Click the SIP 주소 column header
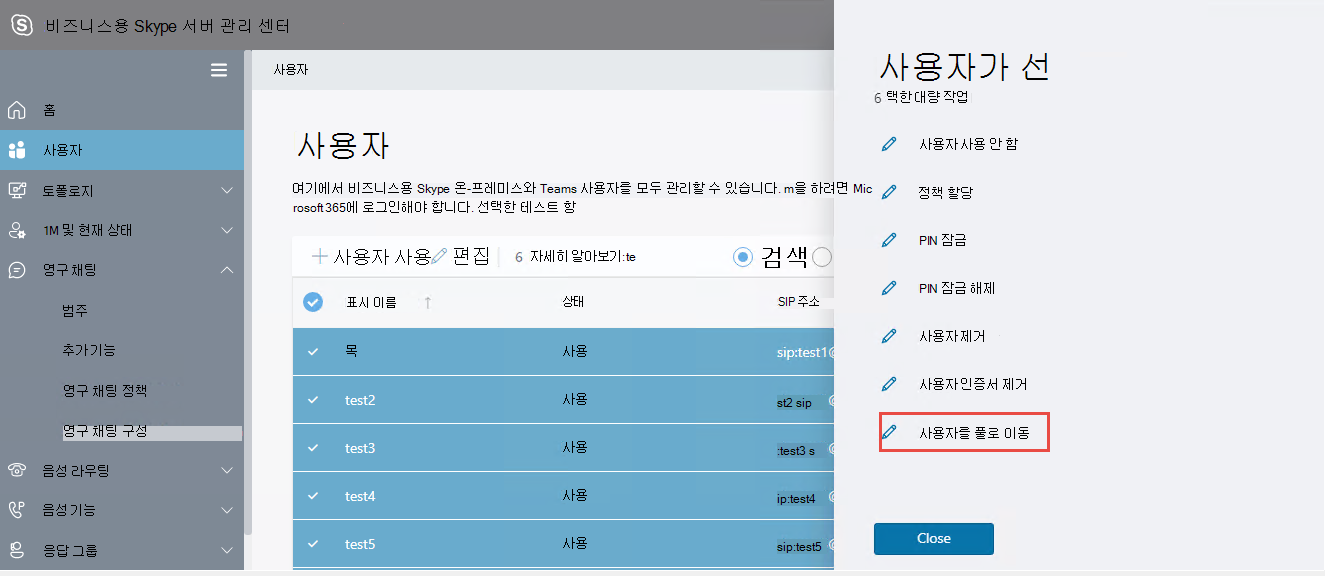The width and height of the screenshot is (1325, 576). [x=799, y=302]
